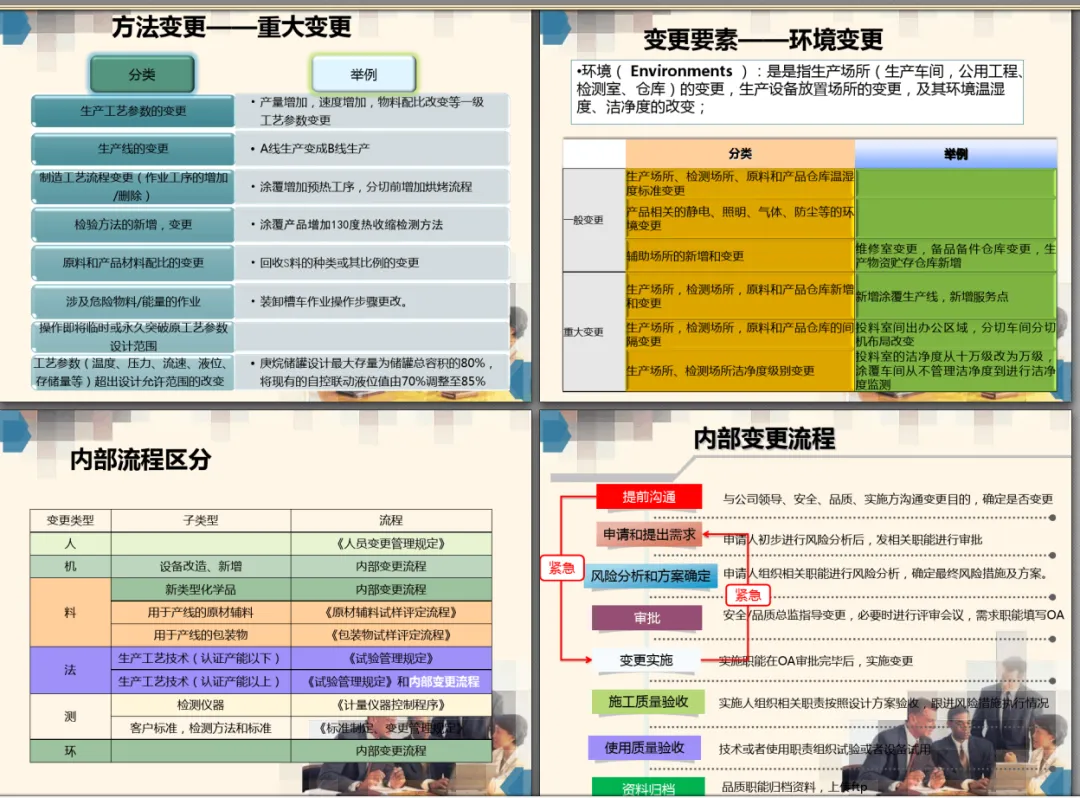Click '客户标准，检测方法和标准' cell
1080x798 pixels.
200,728
